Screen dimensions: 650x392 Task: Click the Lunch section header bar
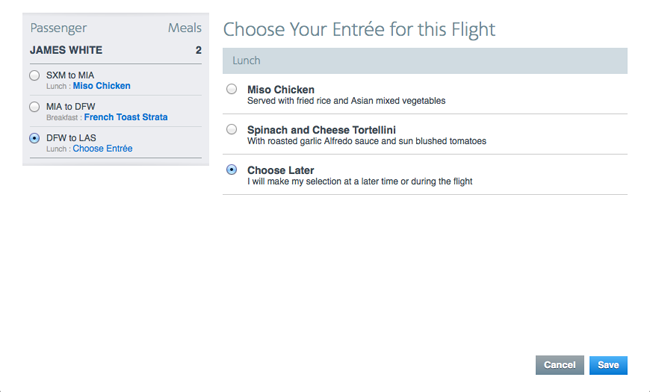pos(425,61)
